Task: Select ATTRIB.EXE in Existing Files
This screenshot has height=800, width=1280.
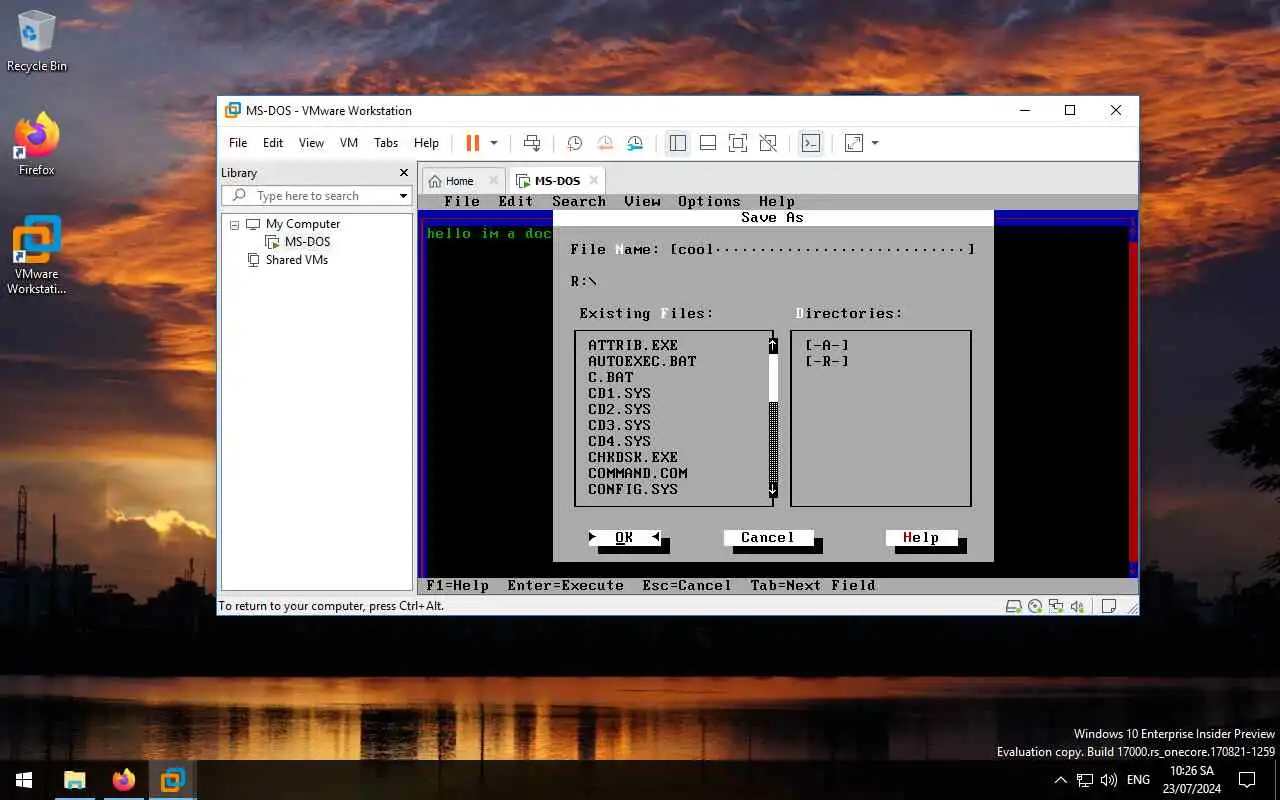Action: click(633, 345)
